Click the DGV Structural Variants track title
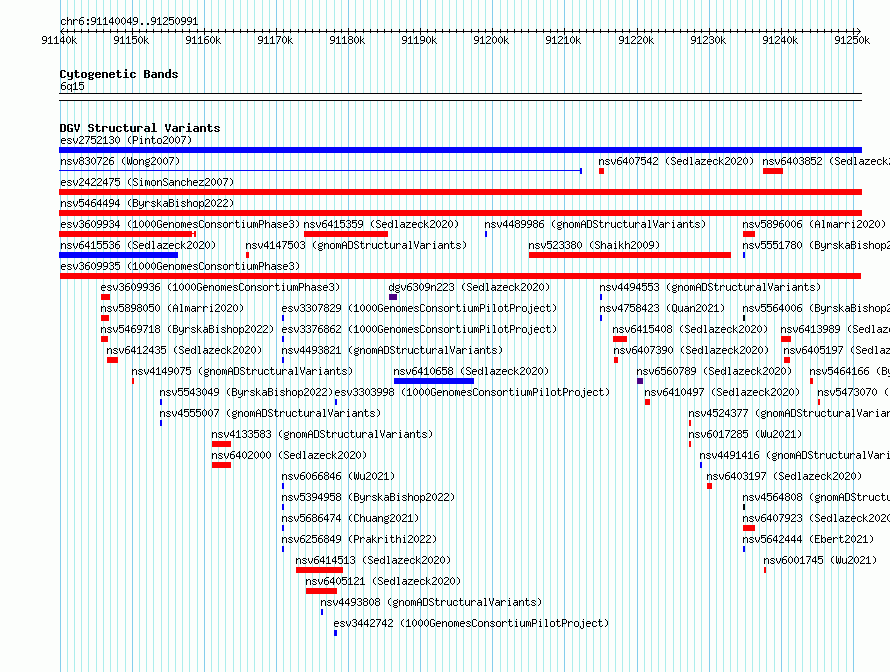Screen dimensions: 890x672 click(x=140, y=128)
